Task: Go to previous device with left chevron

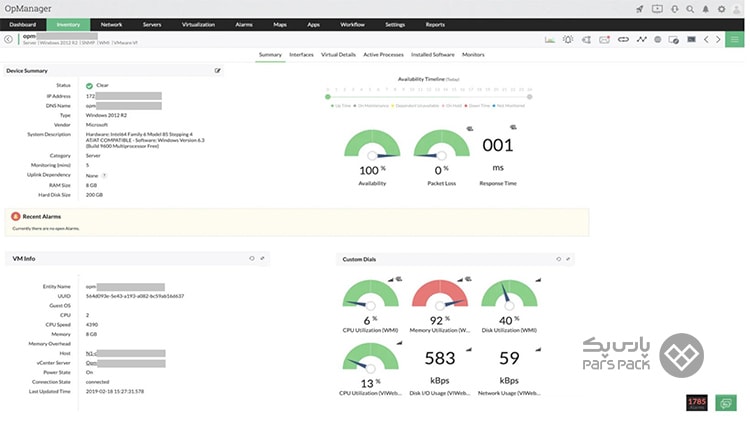Action: 706,40
